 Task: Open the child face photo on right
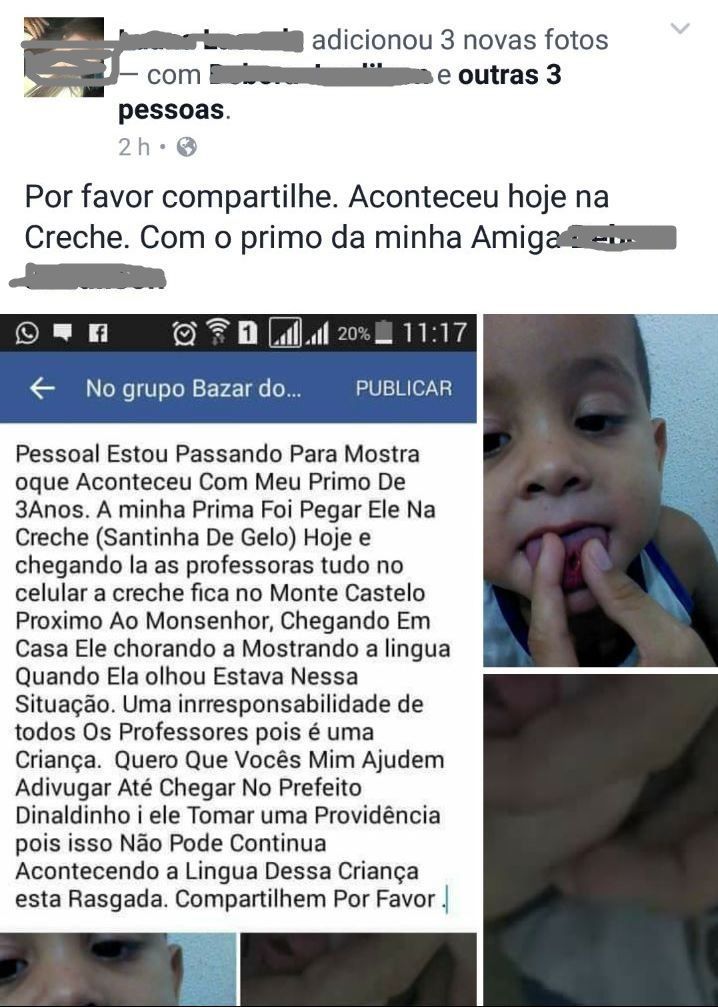(x=600, y=491)
